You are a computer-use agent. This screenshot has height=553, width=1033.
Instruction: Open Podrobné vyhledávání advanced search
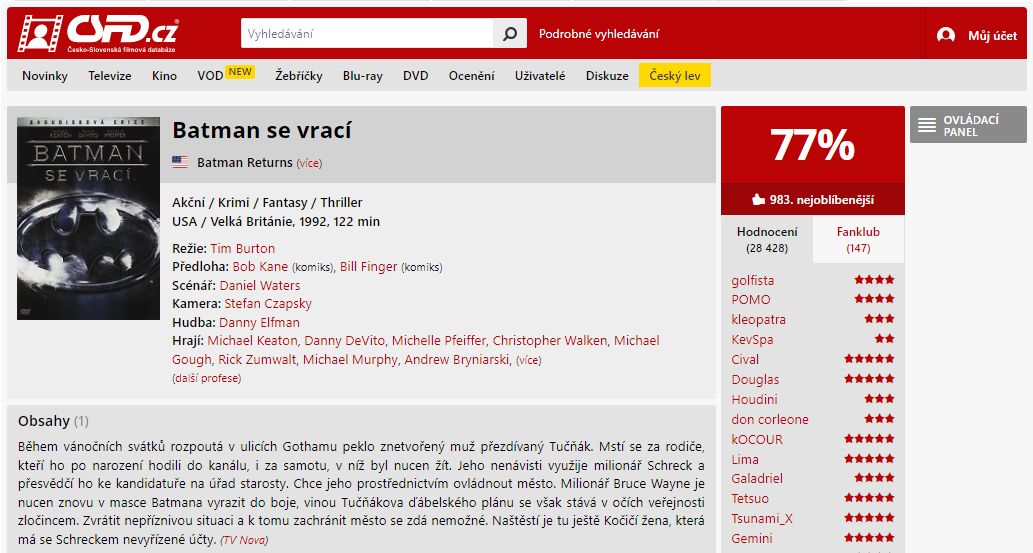pyautogui.click(x=598, y=34)
